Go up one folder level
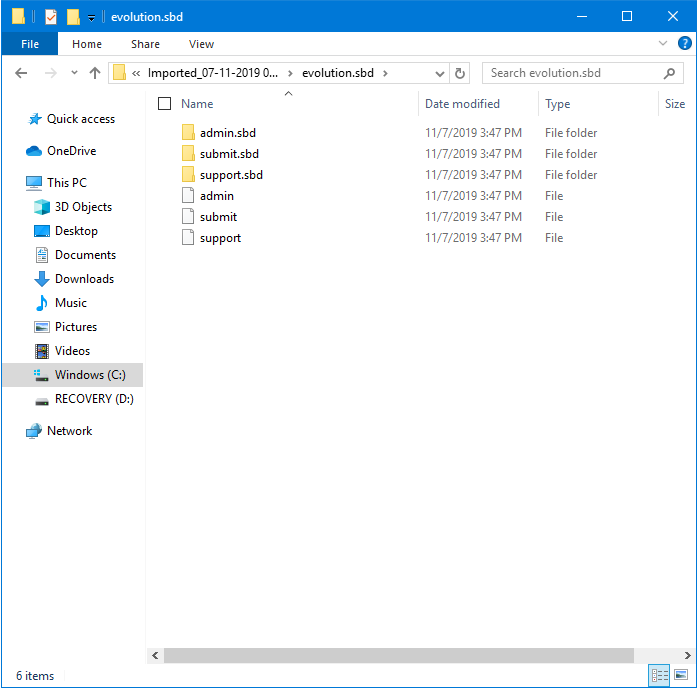This screenshot has height=689, width=698. tap(94, 73)
